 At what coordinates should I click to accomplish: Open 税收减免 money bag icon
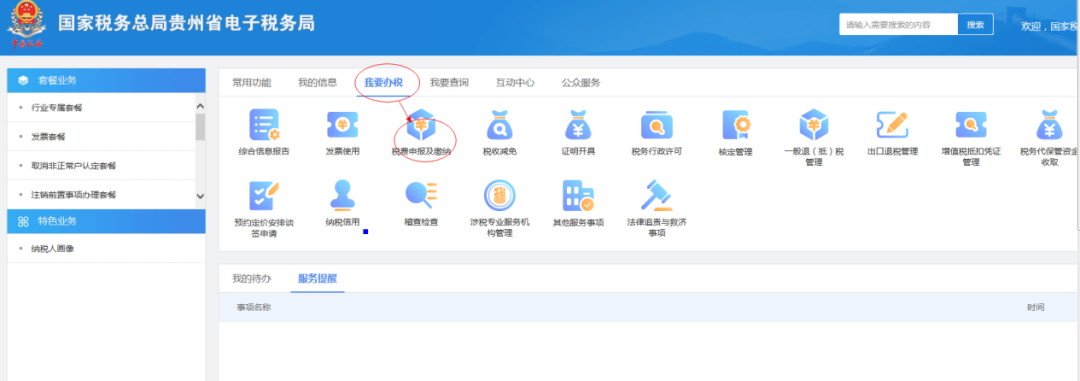499,125
